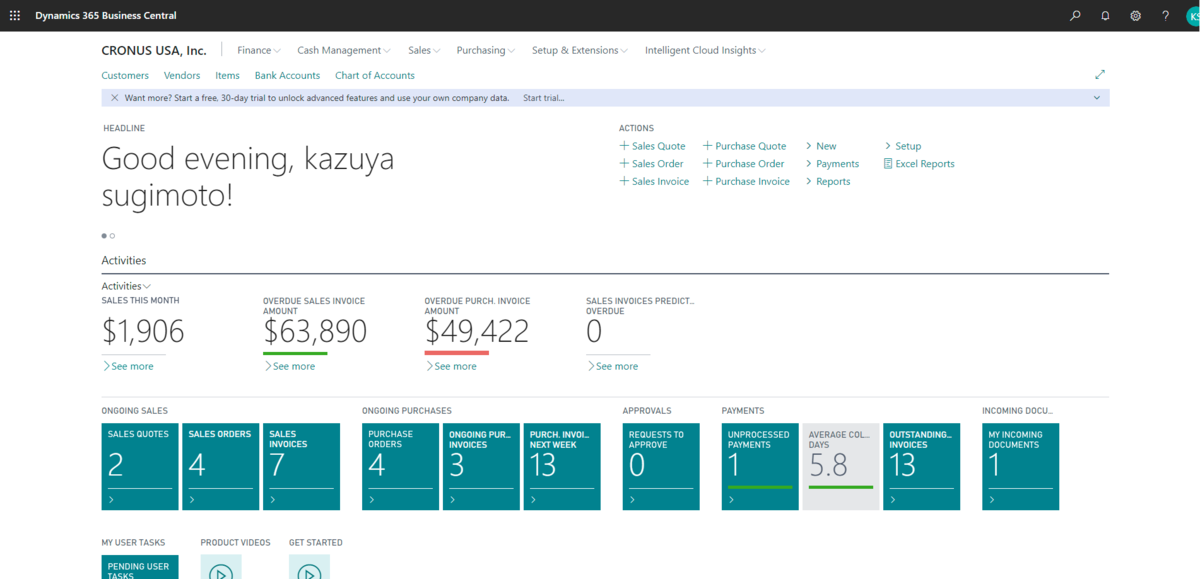This screenshot has width=1200, height=579.
Task: Open Bank Accounts
Action: [287, 75]
